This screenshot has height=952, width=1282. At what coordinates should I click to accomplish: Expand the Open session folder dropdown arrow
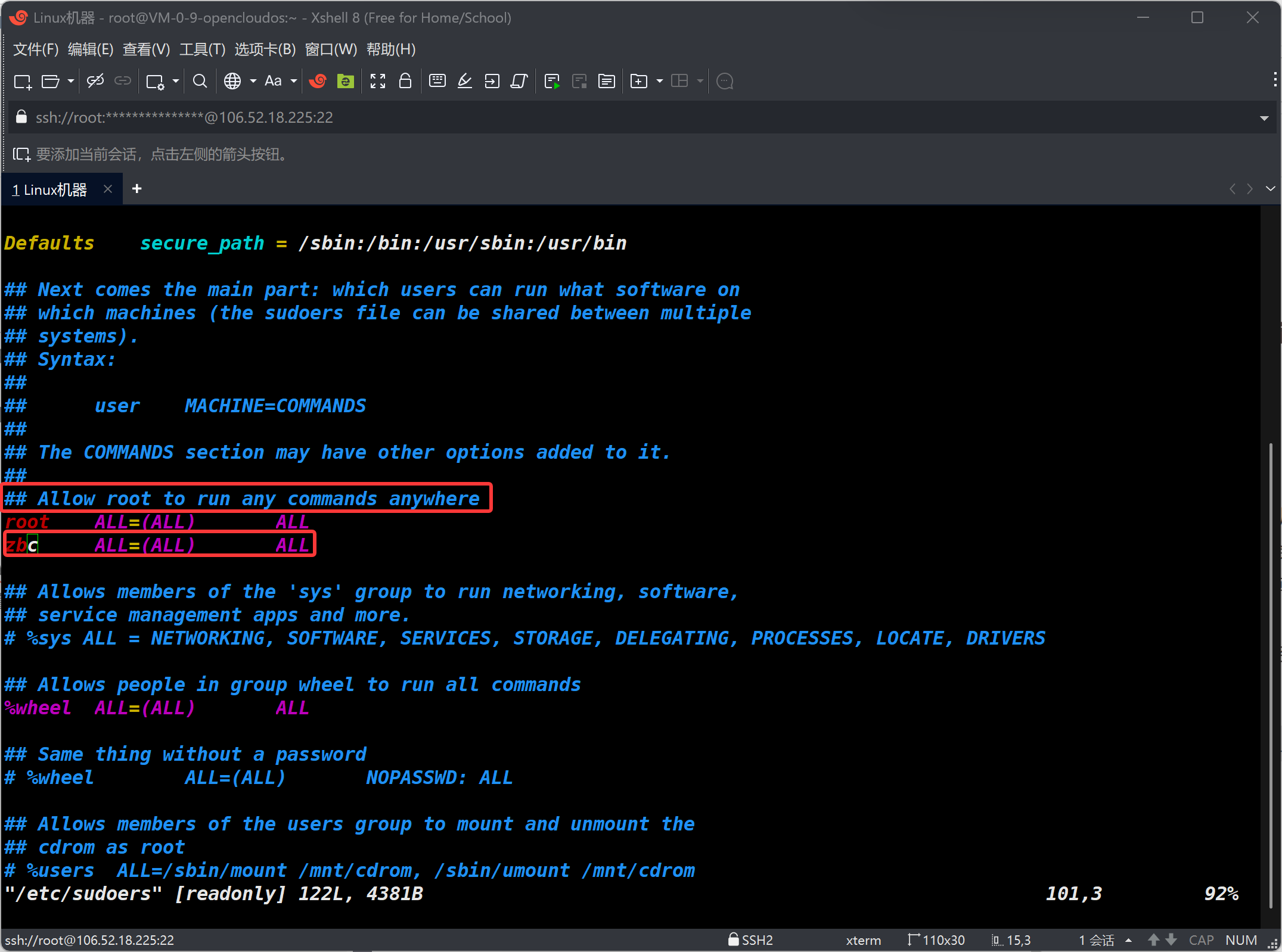(71, 81)
